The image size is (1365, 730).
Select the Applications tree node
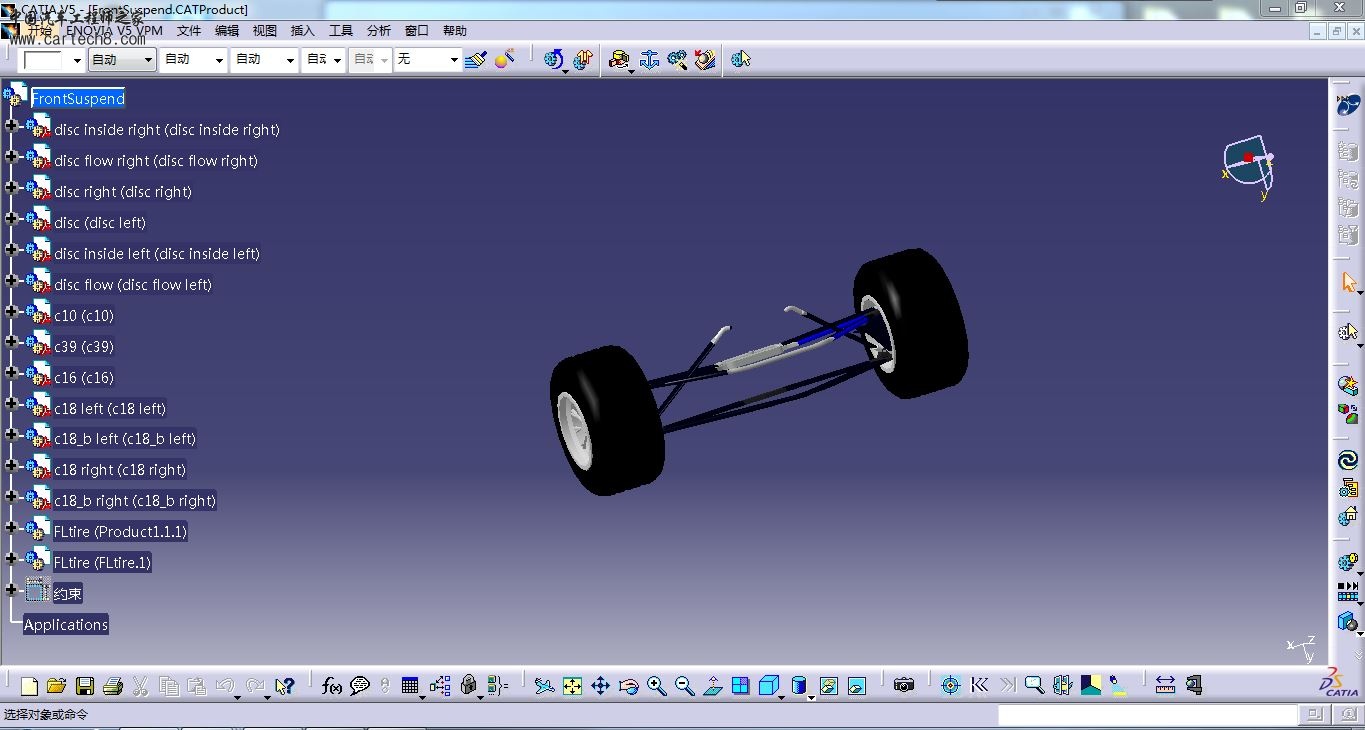click(x=66, y=625)
